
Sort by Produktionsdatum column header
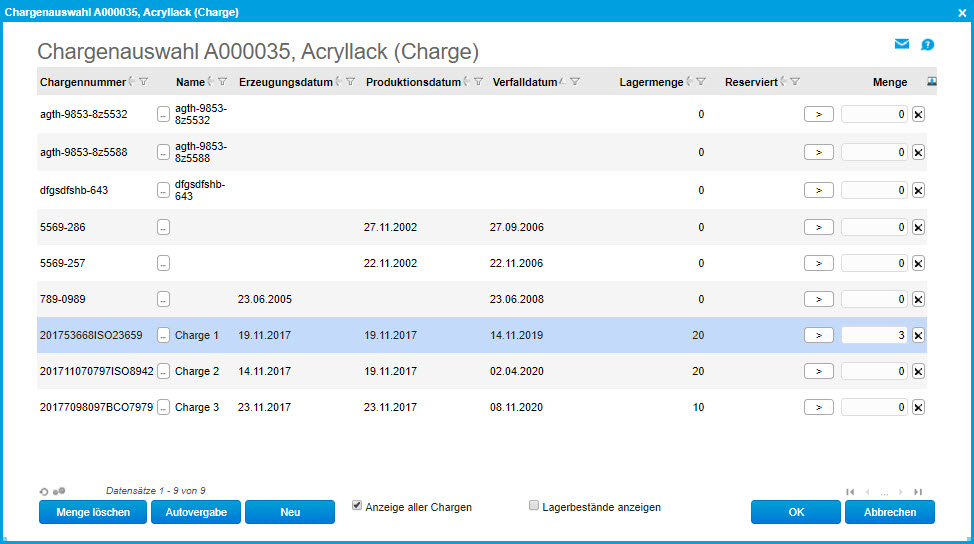[413, 82]
